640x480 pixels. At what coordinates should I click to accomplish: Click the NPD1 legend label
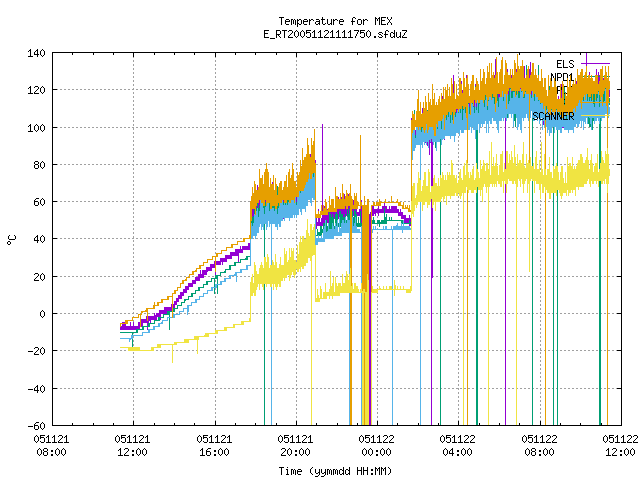[562, 77]
